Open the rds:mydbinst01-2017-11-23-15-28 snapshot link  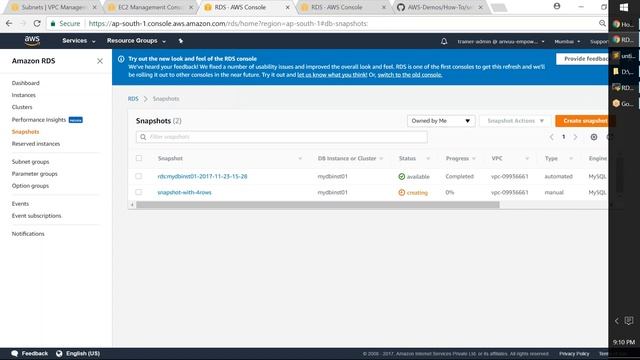(202, 176)
